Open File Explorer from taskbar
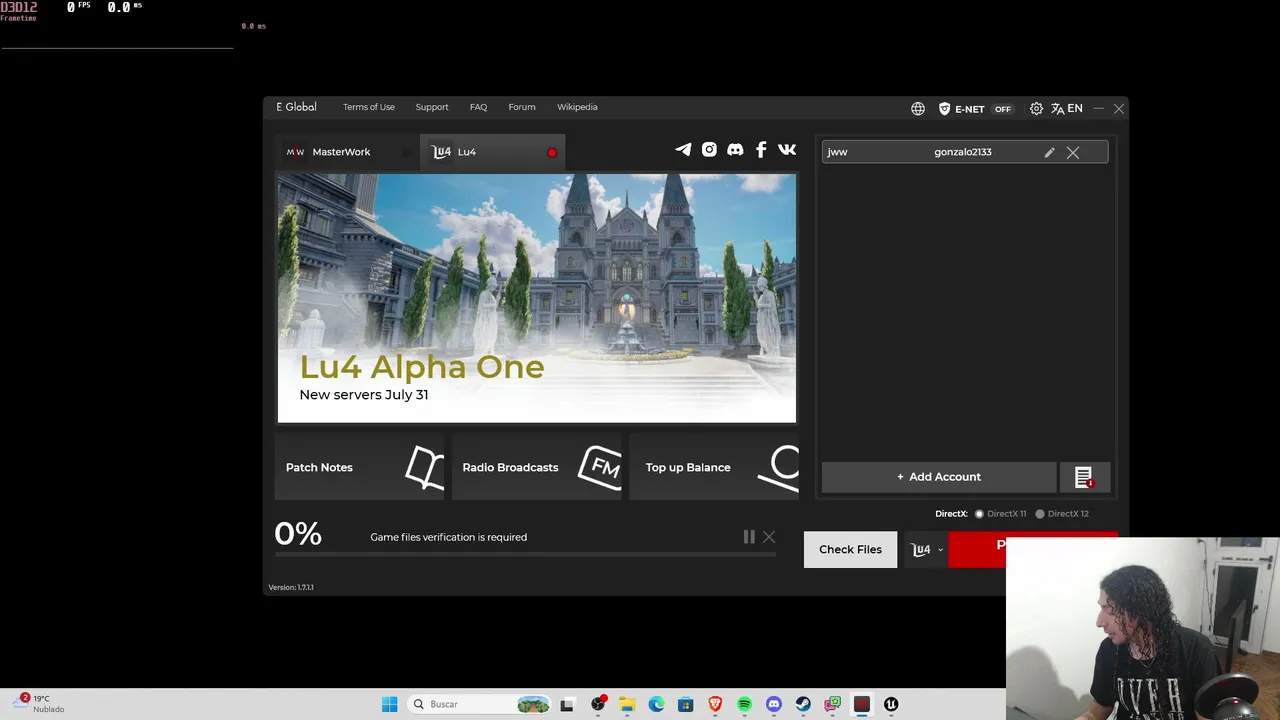 pyautogui.click(x=627, y=704)
